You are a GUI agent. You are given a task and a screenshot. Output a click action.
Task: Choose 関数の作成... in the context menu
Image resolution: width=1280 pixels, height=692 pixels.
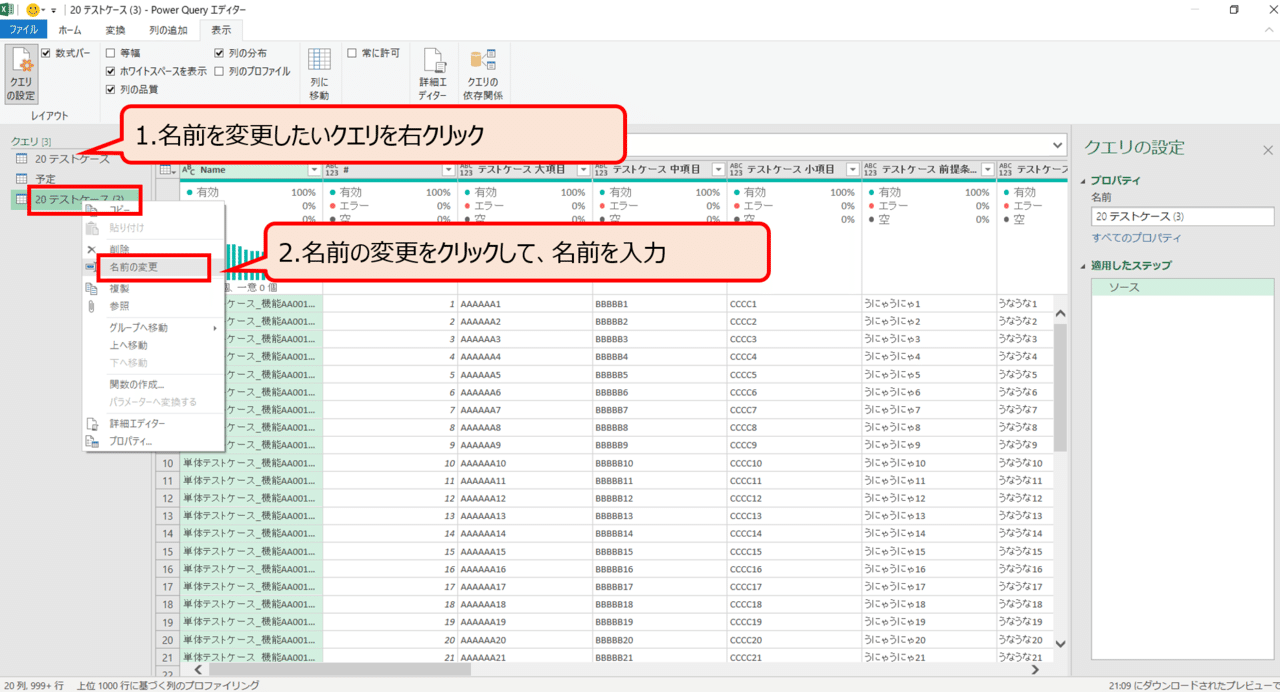[153, 384]
